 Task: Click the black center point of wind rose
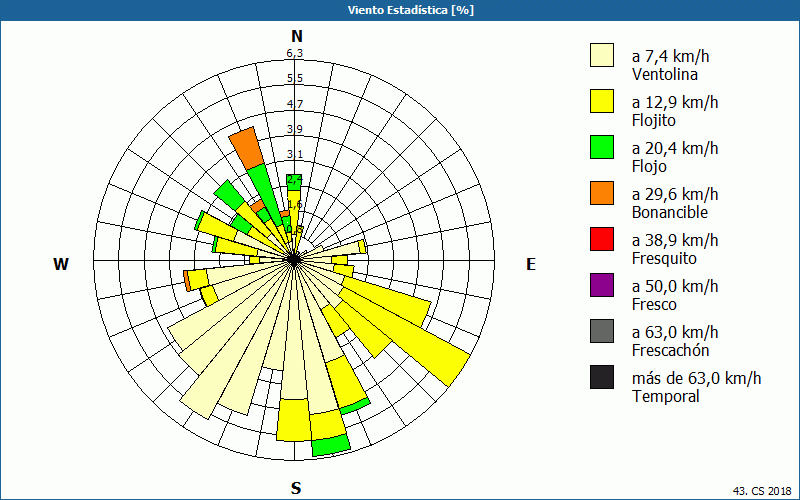[294, 260]
